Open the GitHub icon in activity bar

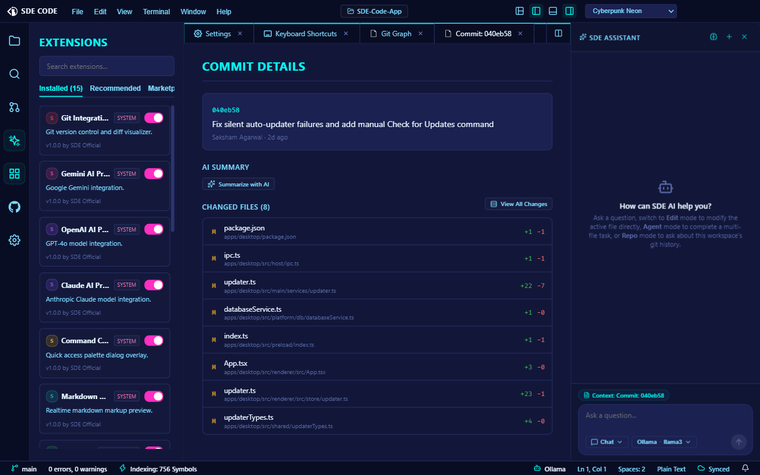click(15, 207)
